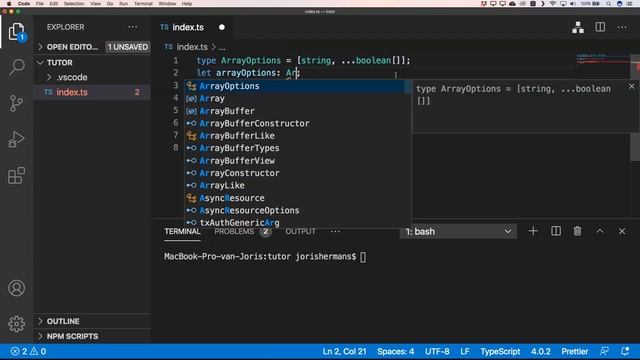Open the Explorer view in activity bar

coord(16,31)
